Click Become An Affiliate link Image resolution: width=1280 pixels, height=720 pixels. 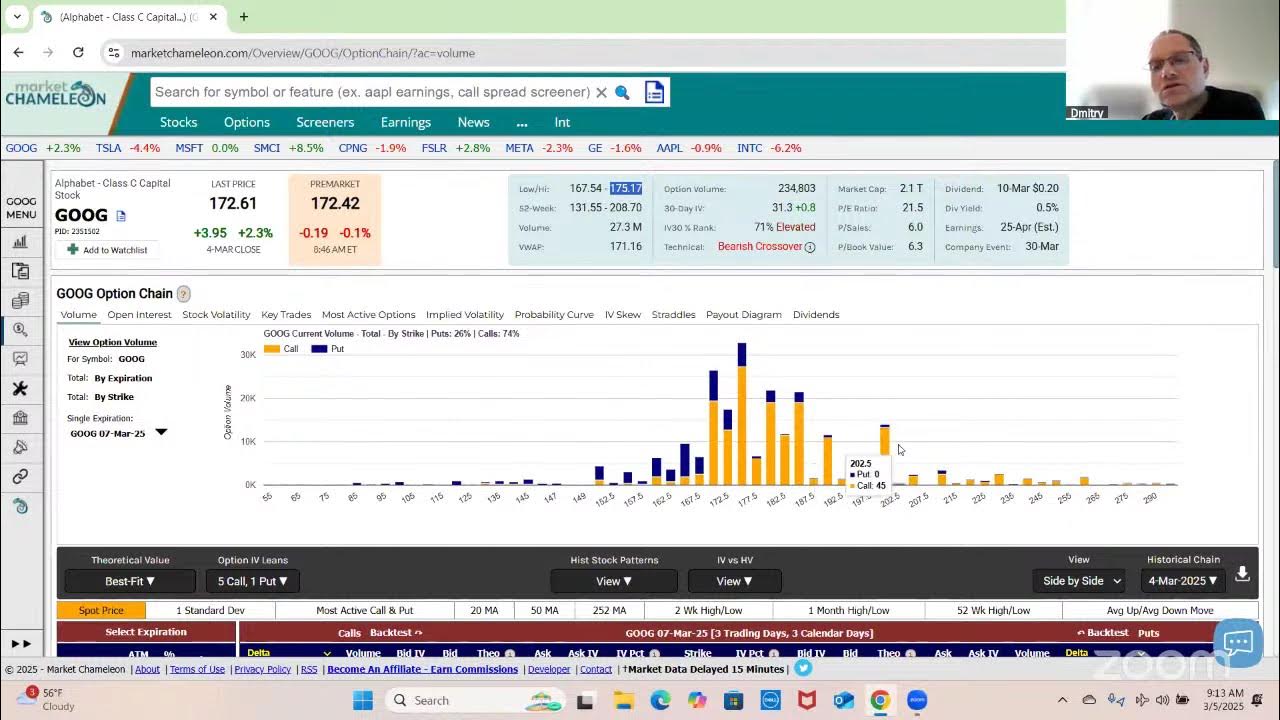pos(423,669)
